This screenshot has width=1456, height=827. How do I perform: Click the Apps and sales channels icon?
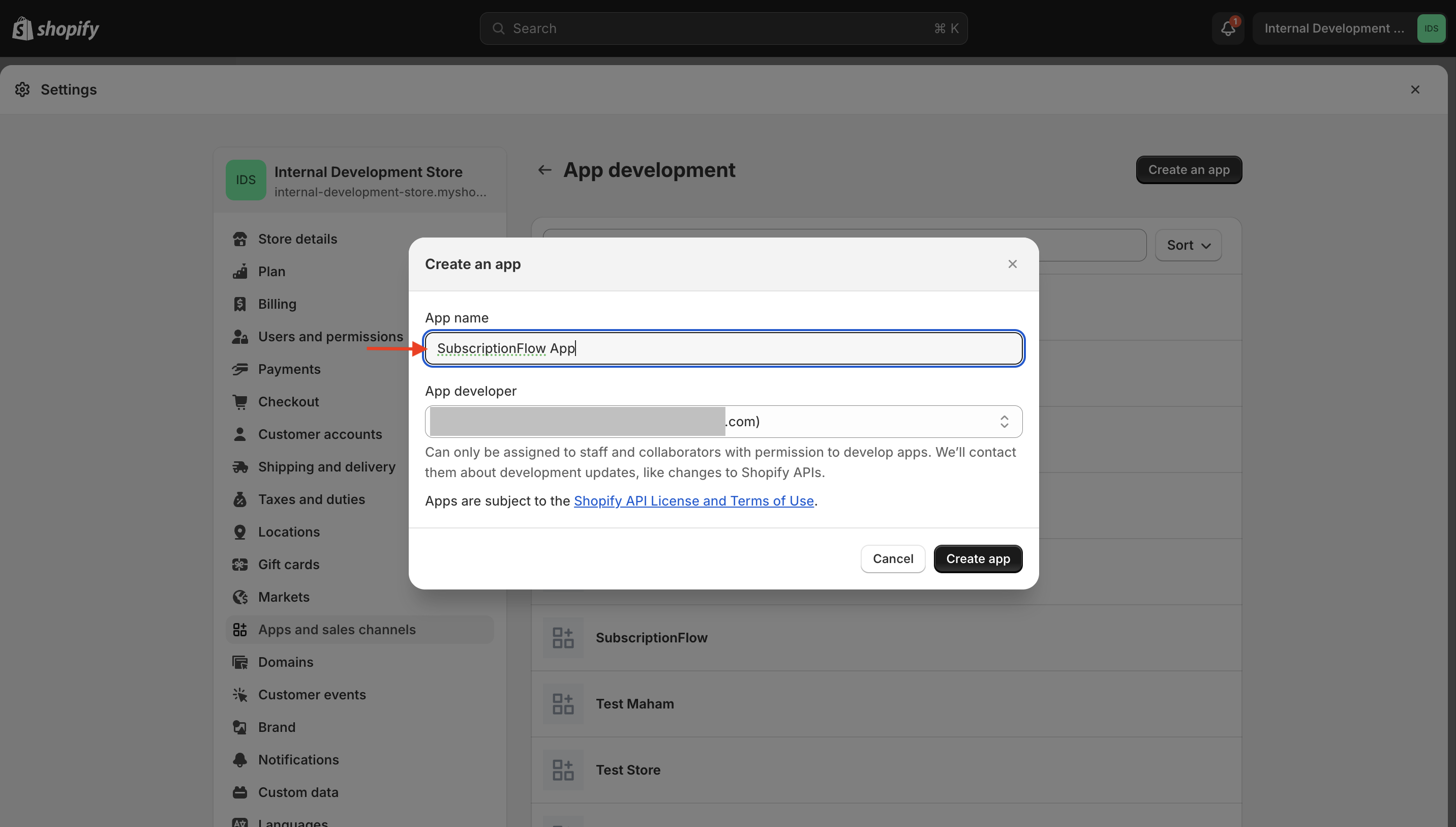(x=239, y=630)
